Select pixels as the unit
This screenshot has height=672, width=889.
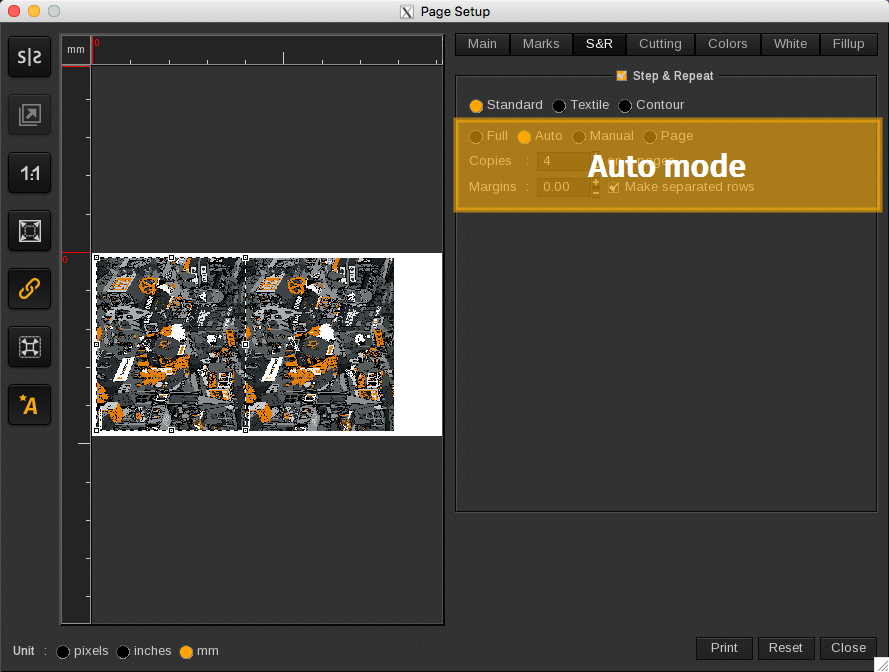[63, 652]
